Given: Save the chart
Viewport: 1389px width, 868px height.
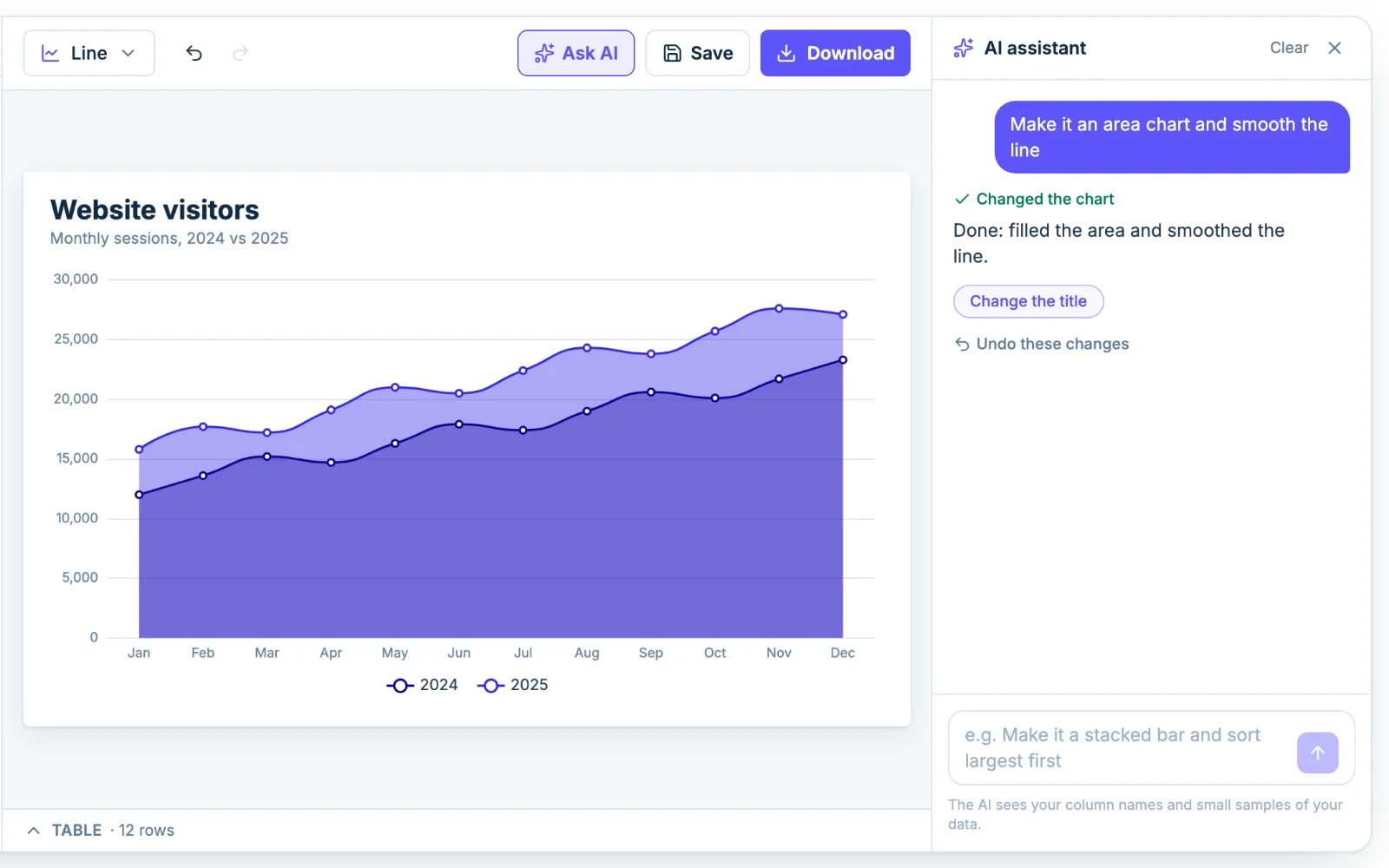Looking at the screenshot, I should [x=697, y=53].
